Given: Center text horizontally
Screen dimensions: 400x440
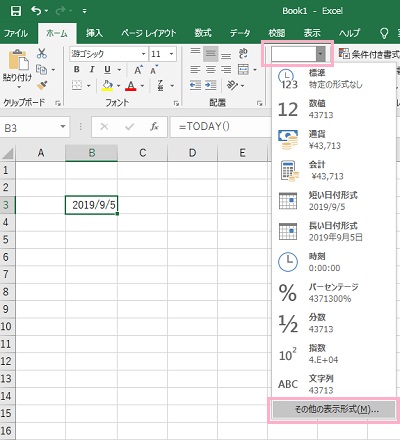Looking at the screenshot, I should click(x=211, y=69).
